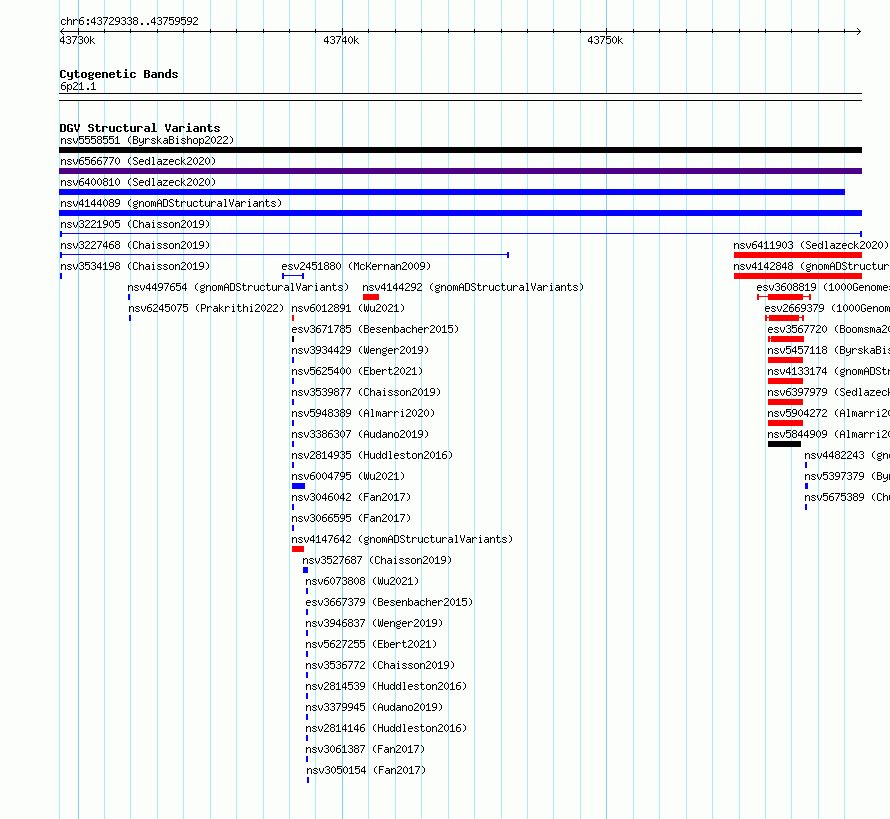Screen dimensions: 890x819
Task: Open the nsv5457118 variant label
Action: click(x=828, y=350)
